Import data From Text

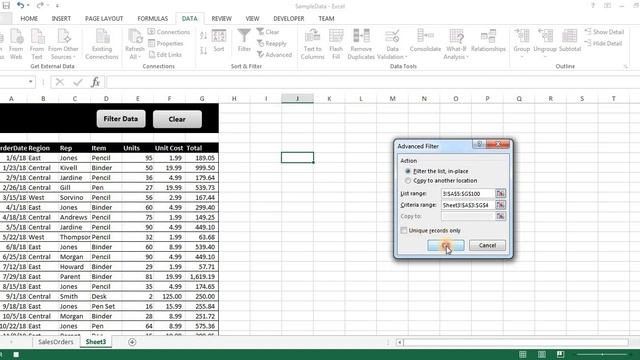click(37, 44)
